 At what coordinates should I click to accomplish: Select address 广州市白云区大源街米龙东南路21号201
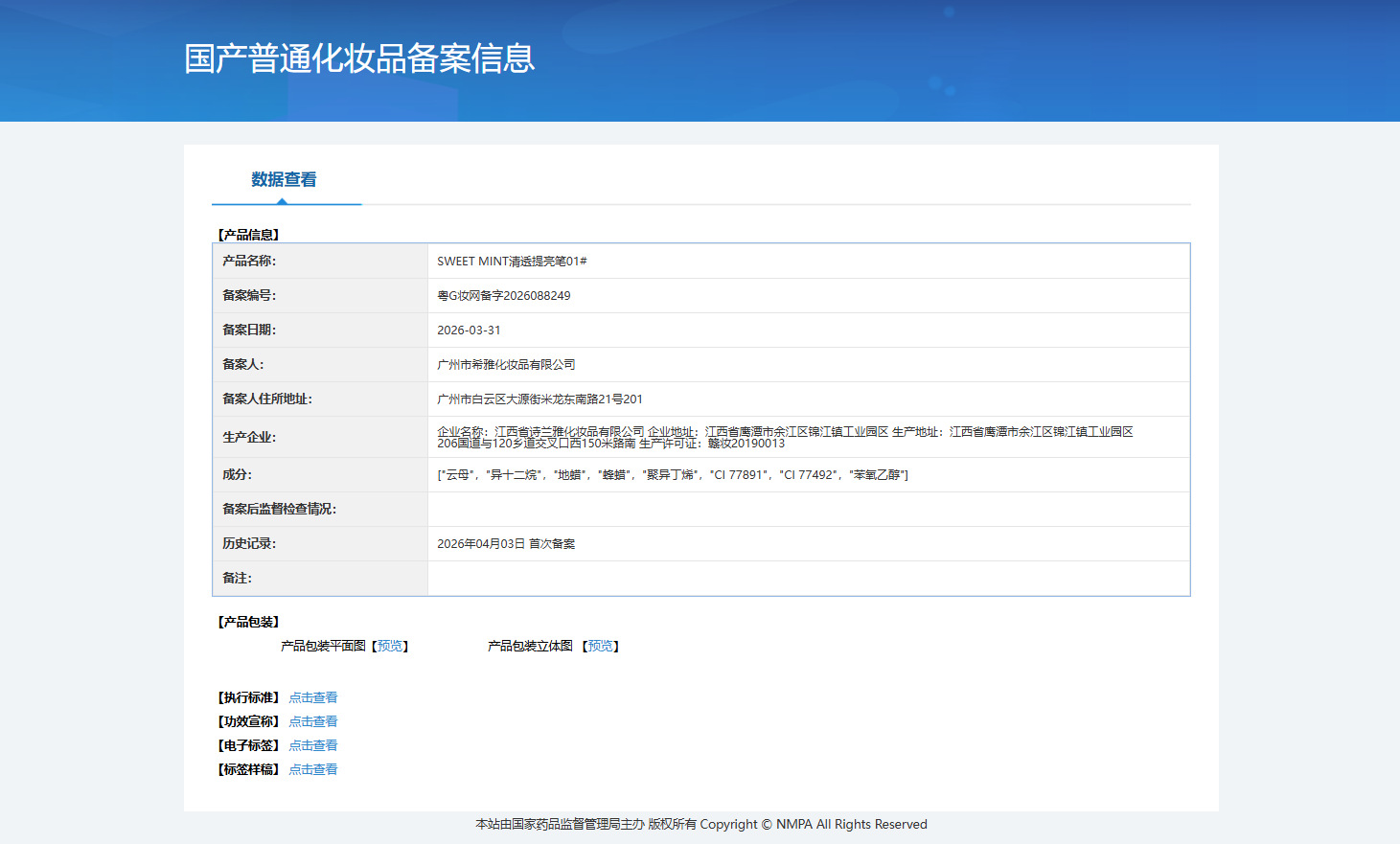pyautogui.click(x=539, y=399)
